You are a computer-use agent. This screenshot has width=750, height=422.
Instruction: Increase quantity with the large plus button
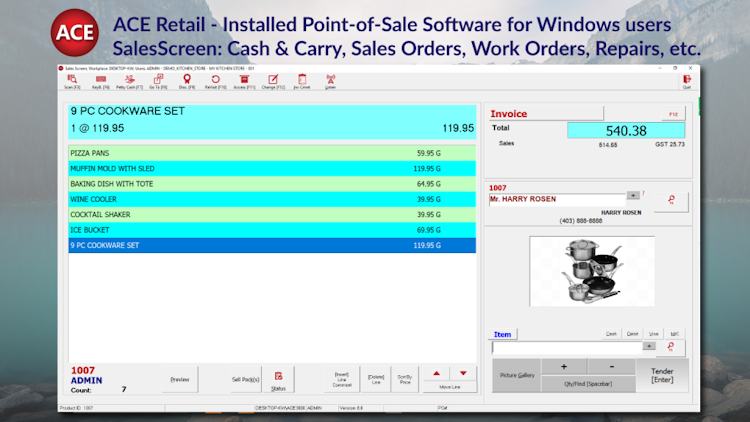[564, 367]
